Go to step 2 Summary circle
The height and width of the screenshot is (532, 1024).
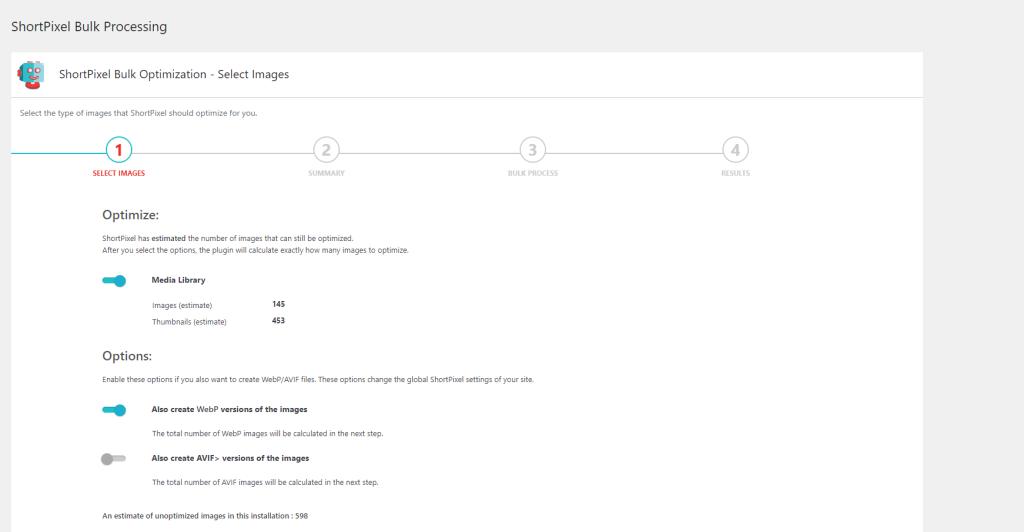pos(327,150)
